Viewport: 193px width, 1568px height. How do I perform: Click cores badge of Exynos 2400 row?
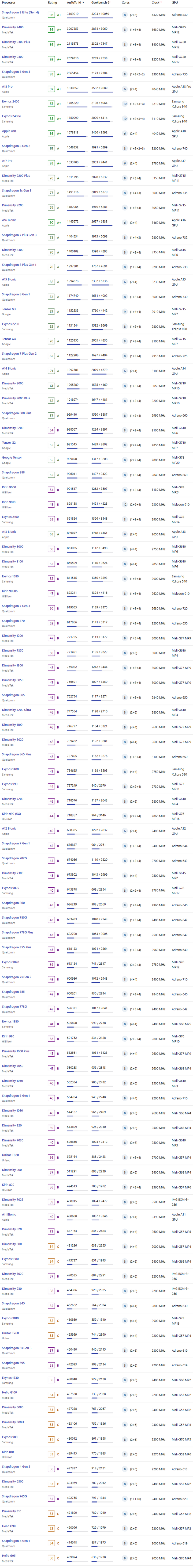click(x=125, y=104)
